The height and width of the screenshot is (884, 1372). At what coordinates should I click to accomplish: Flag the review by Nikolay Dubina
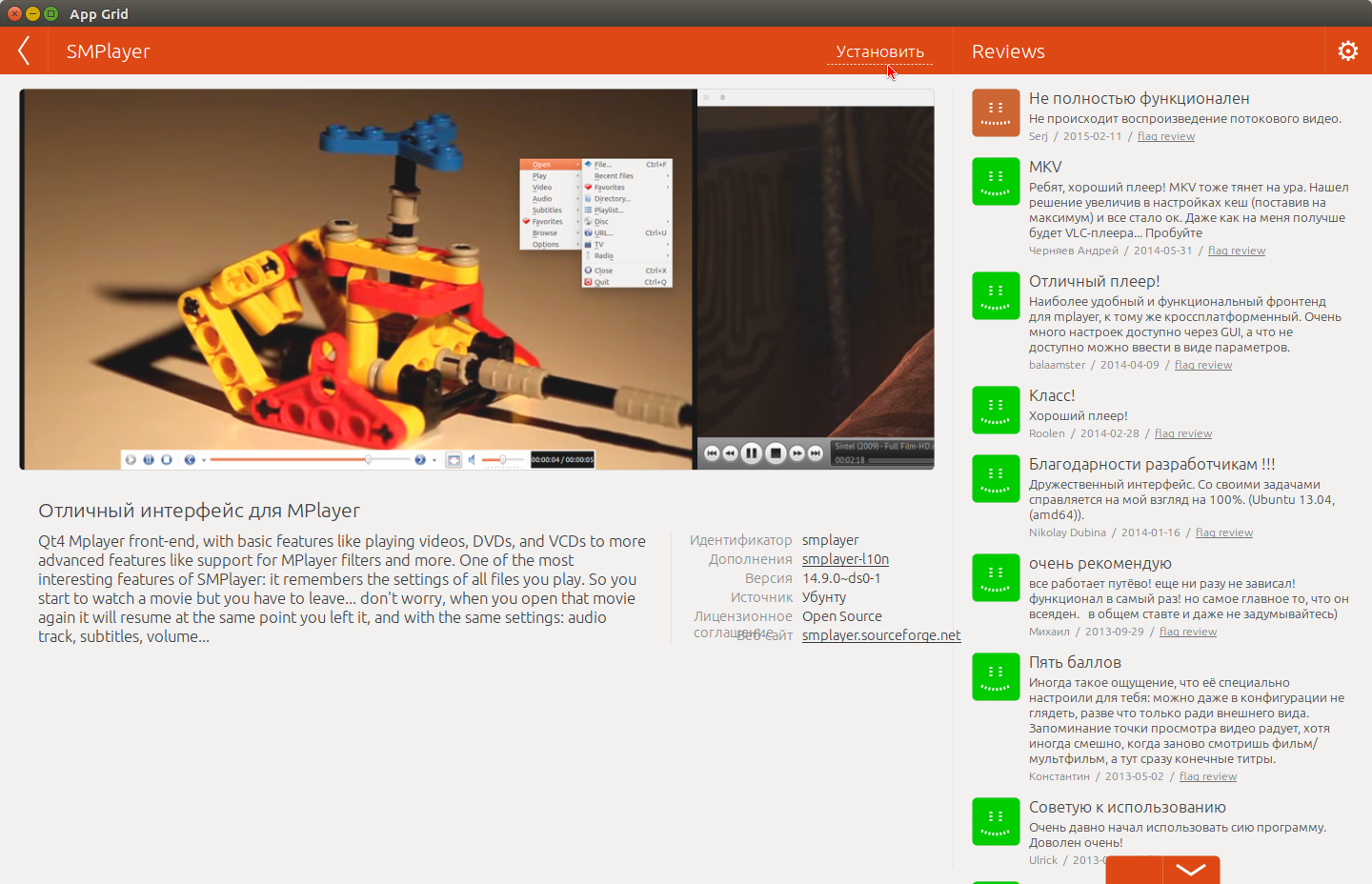coord(1223,532)
